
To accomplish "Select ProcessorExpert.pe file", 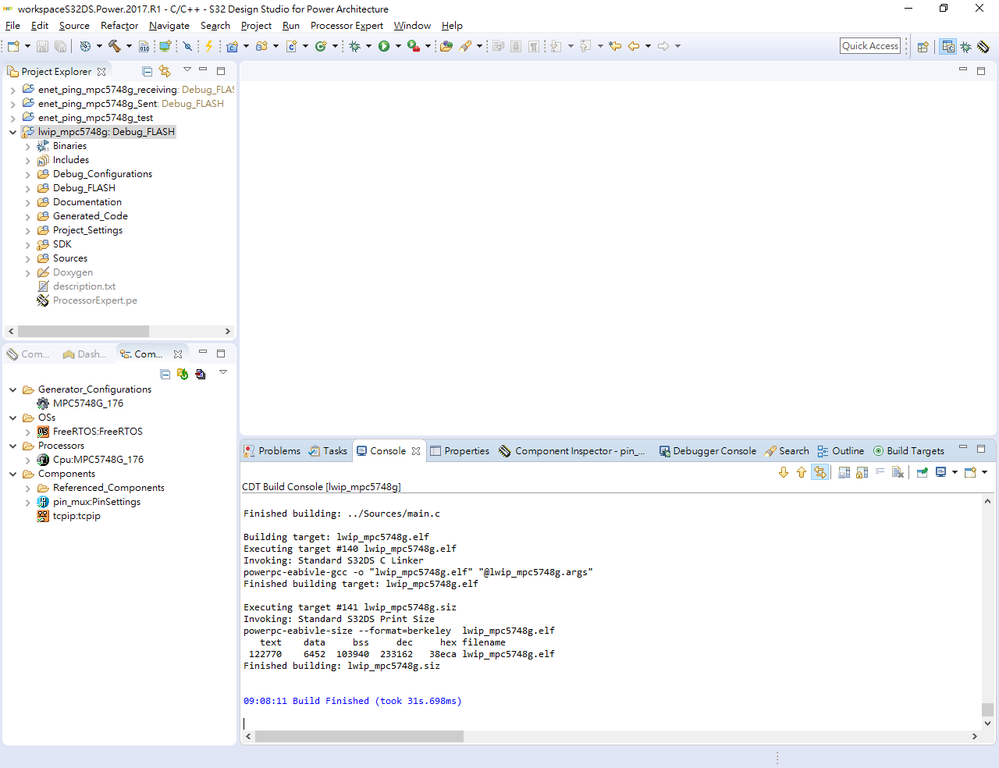I will 87,301.
